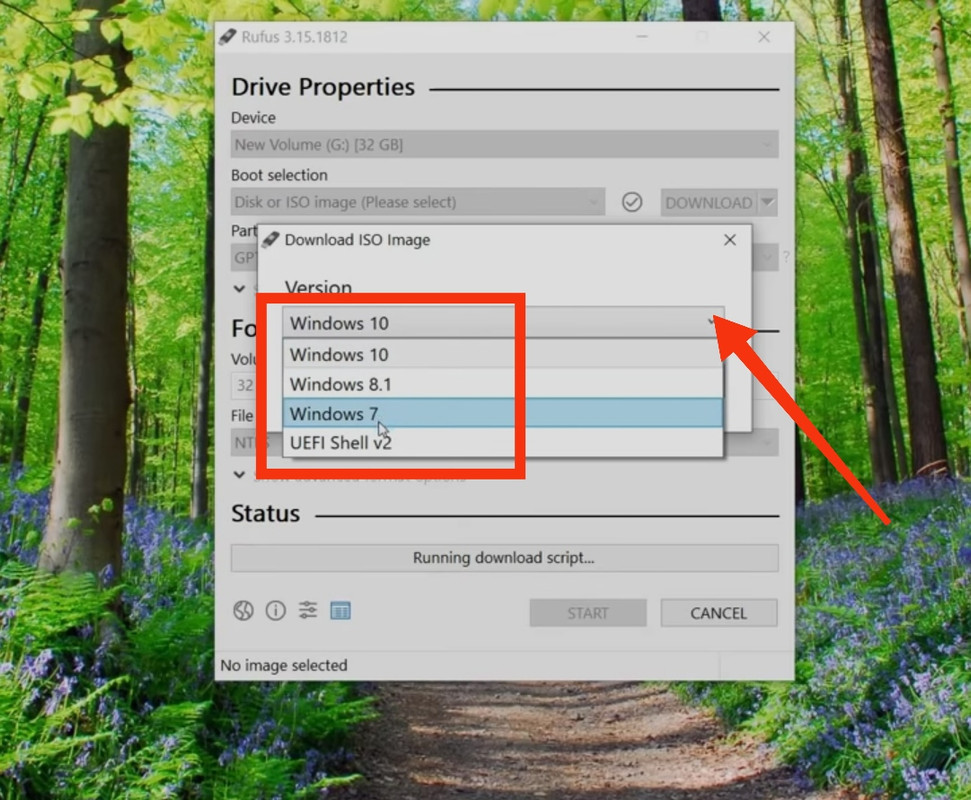Click the No image selected status text

pyautogui.click(x=284, y=665)
